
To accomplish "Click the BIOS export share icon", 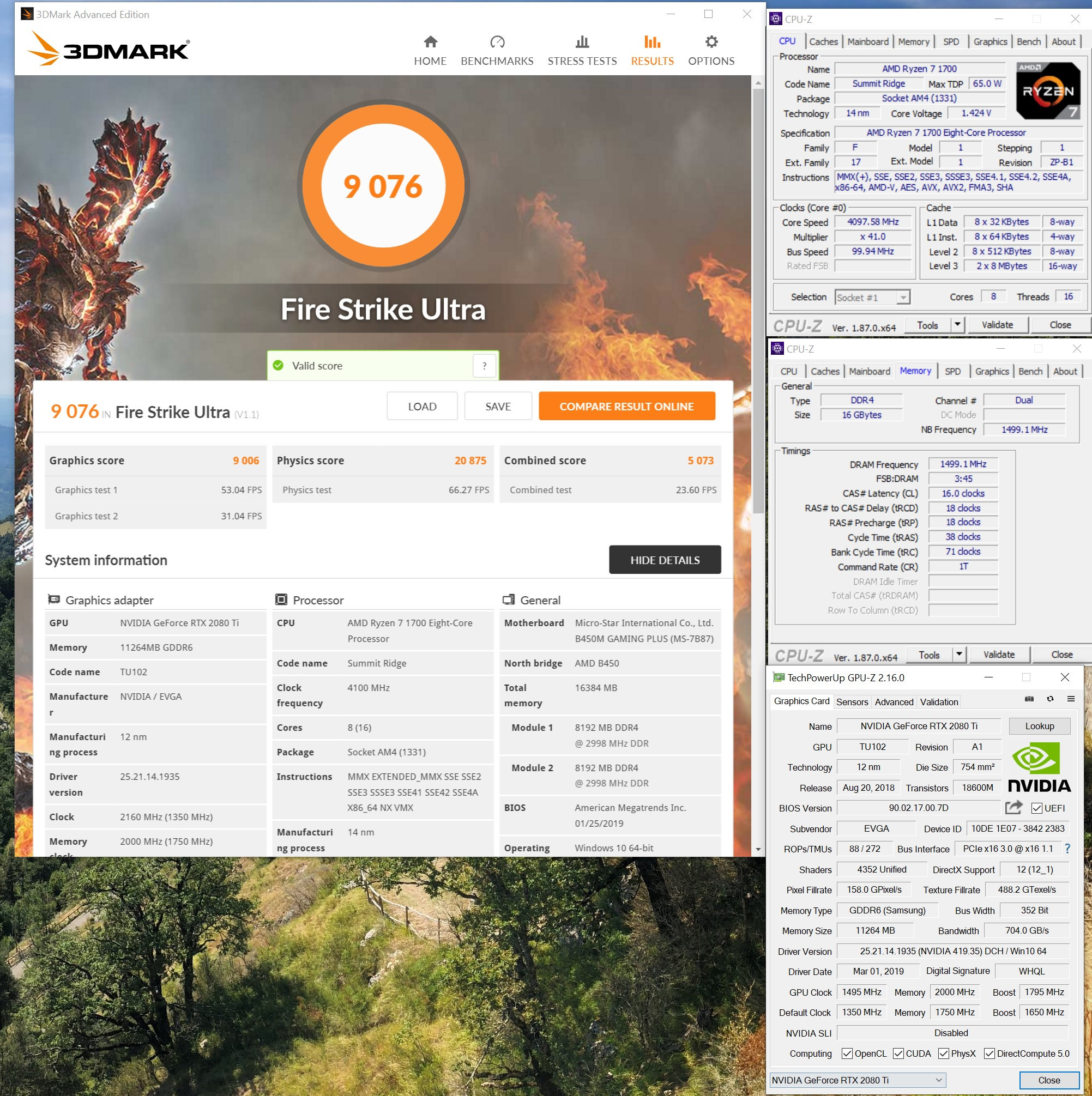I will point(1013,807).
